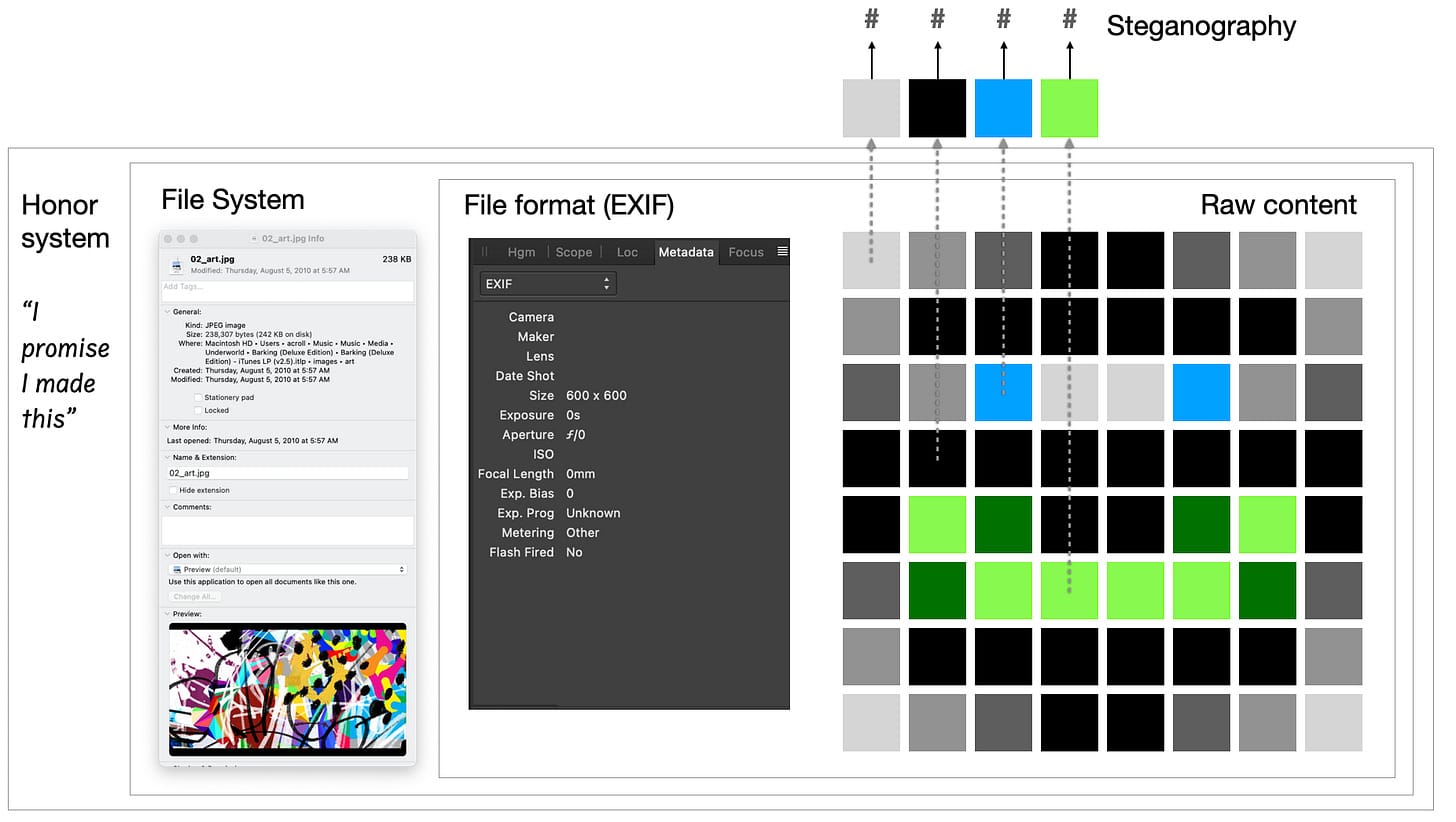Image resolution: width=1456 pixels, height=822 pixels.
Task: Enable the Stationery pad checkbox
Action: (198, 398)
